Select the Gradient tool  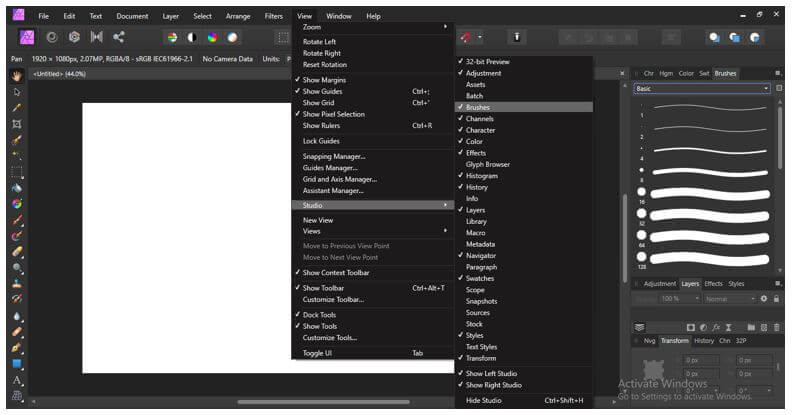pyautogui.click(x=17, y=204)
